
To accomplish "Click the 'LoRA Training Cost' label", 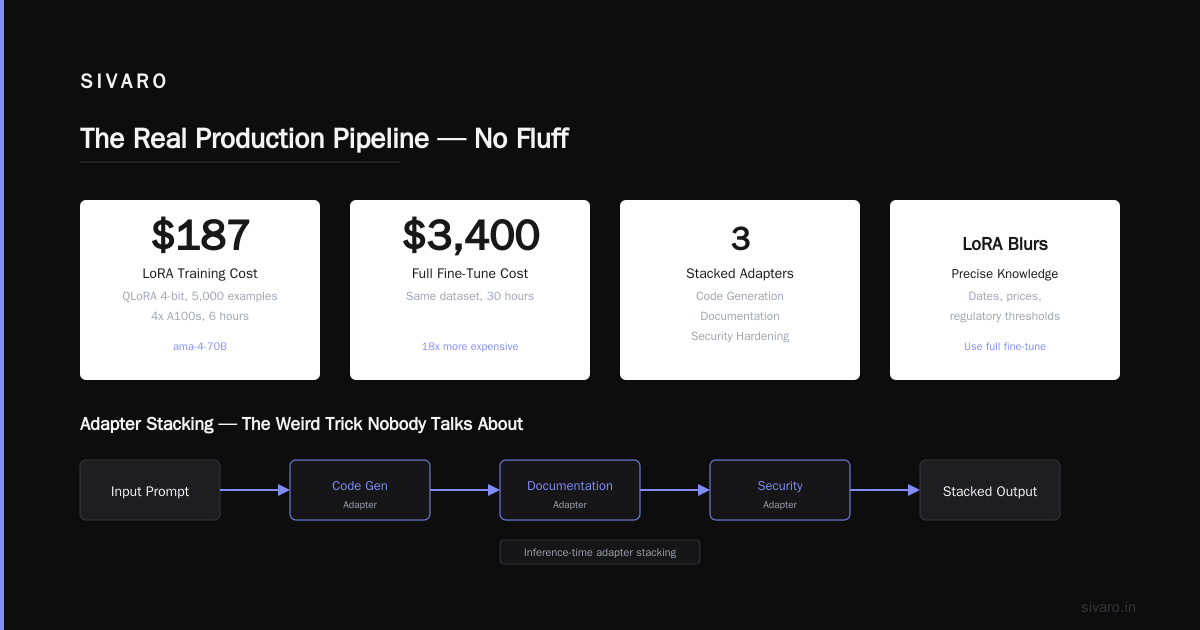I will pos(200,274).
